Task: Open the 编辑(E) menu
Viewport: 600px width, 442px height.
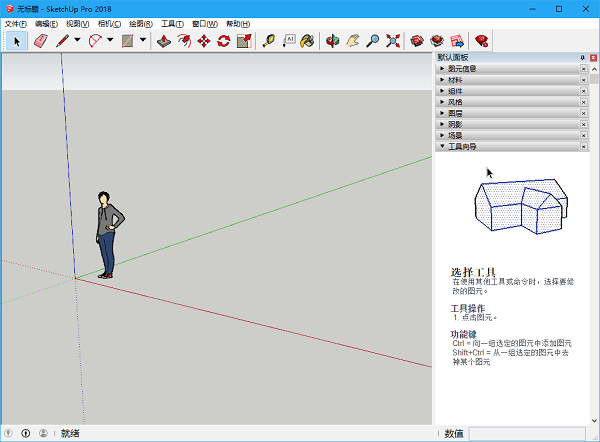Action: click(x=46, y=24)
